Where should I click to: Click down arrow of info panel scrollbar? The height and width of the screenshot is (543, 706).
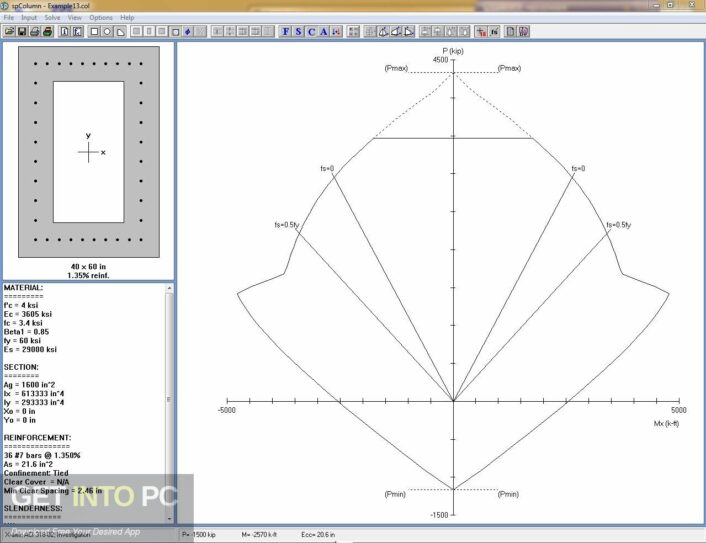169,519
